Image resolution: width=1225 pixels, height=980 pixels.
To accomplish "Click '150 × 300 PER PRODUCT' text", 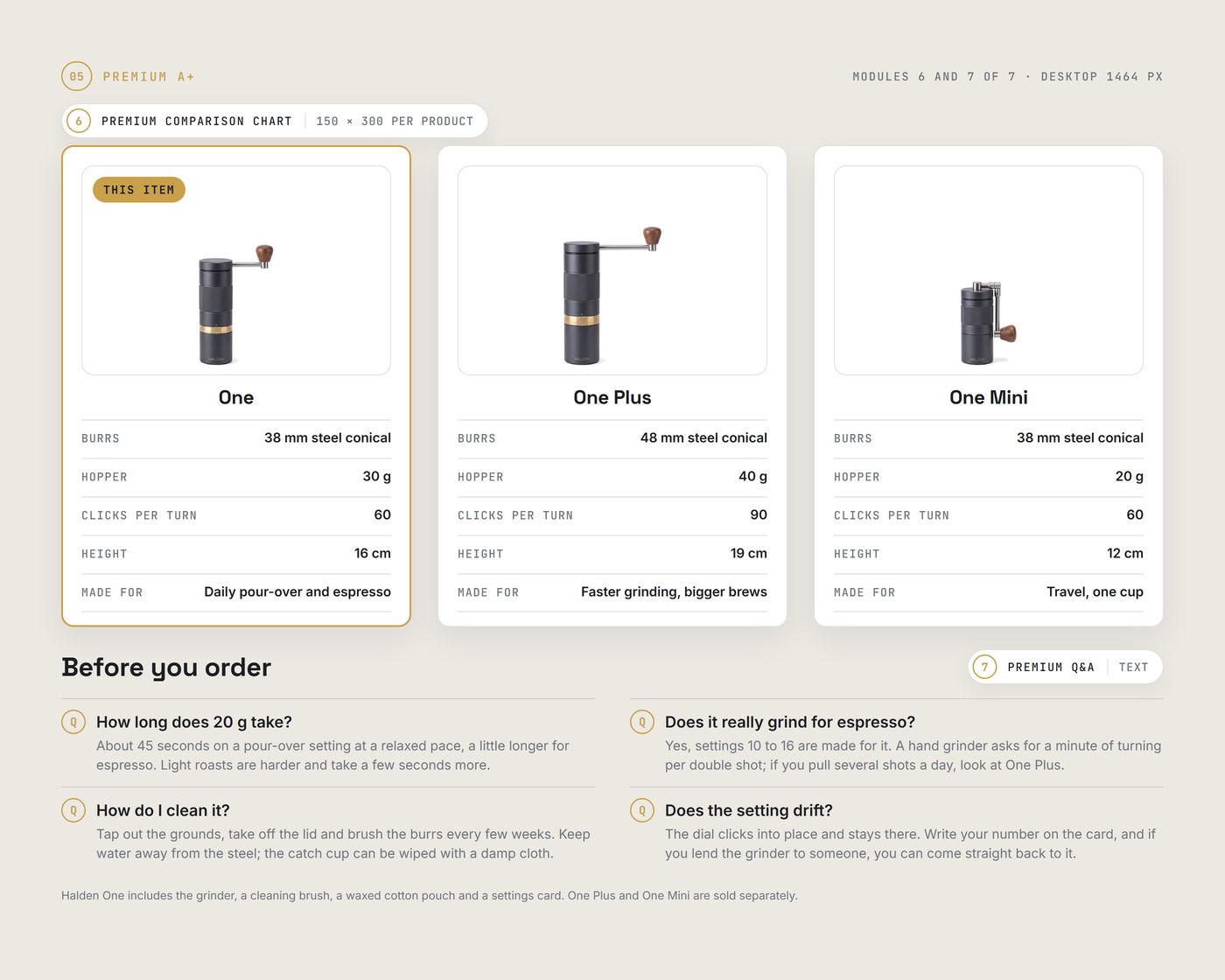I will (x=395, y=121).
